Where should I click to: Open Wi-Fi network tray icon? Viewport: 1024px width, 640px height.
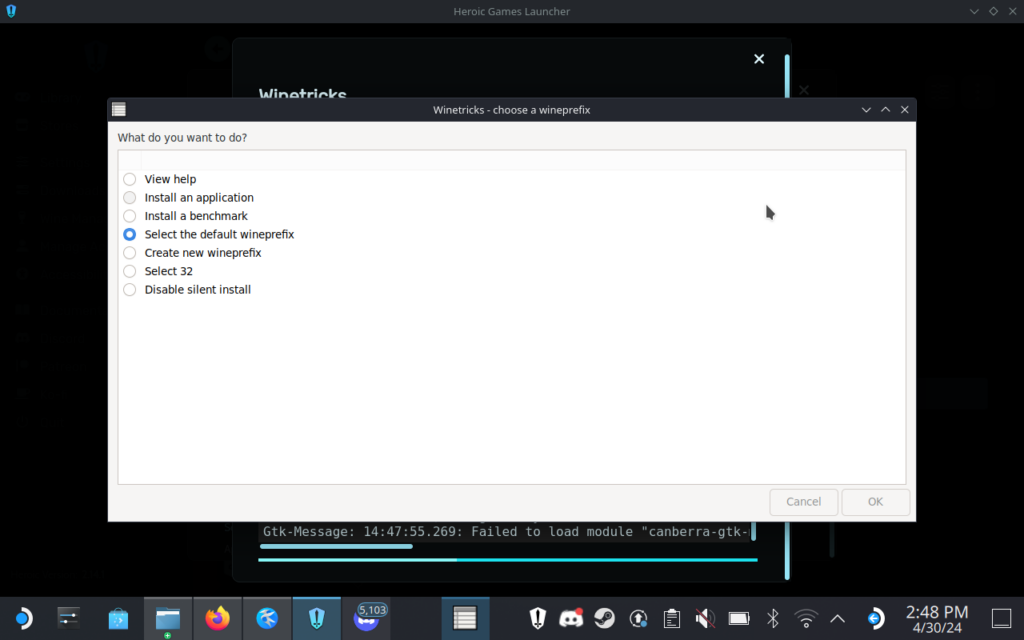tap(806, 618)
